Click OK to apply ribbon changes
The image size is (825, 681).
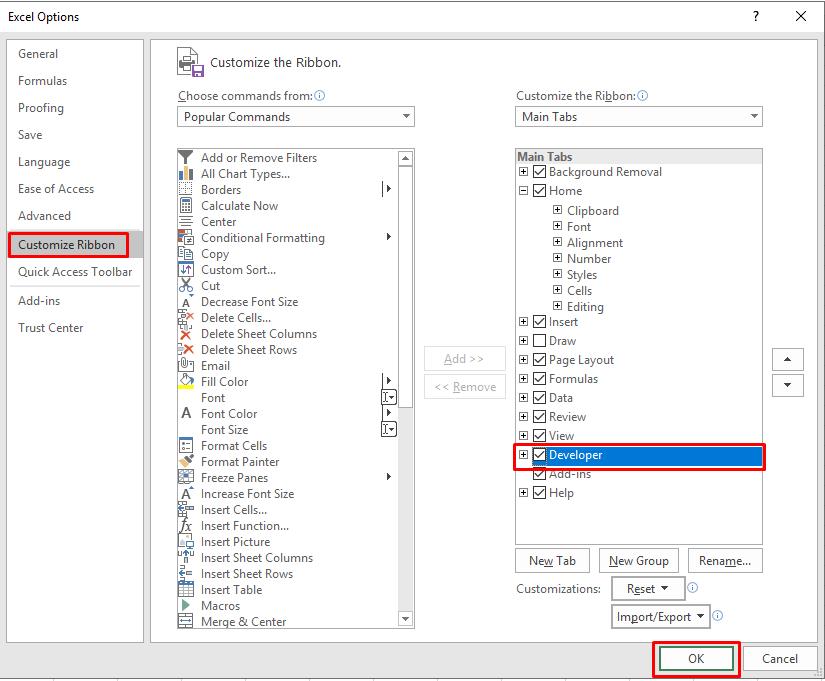(x=695, y=658)
